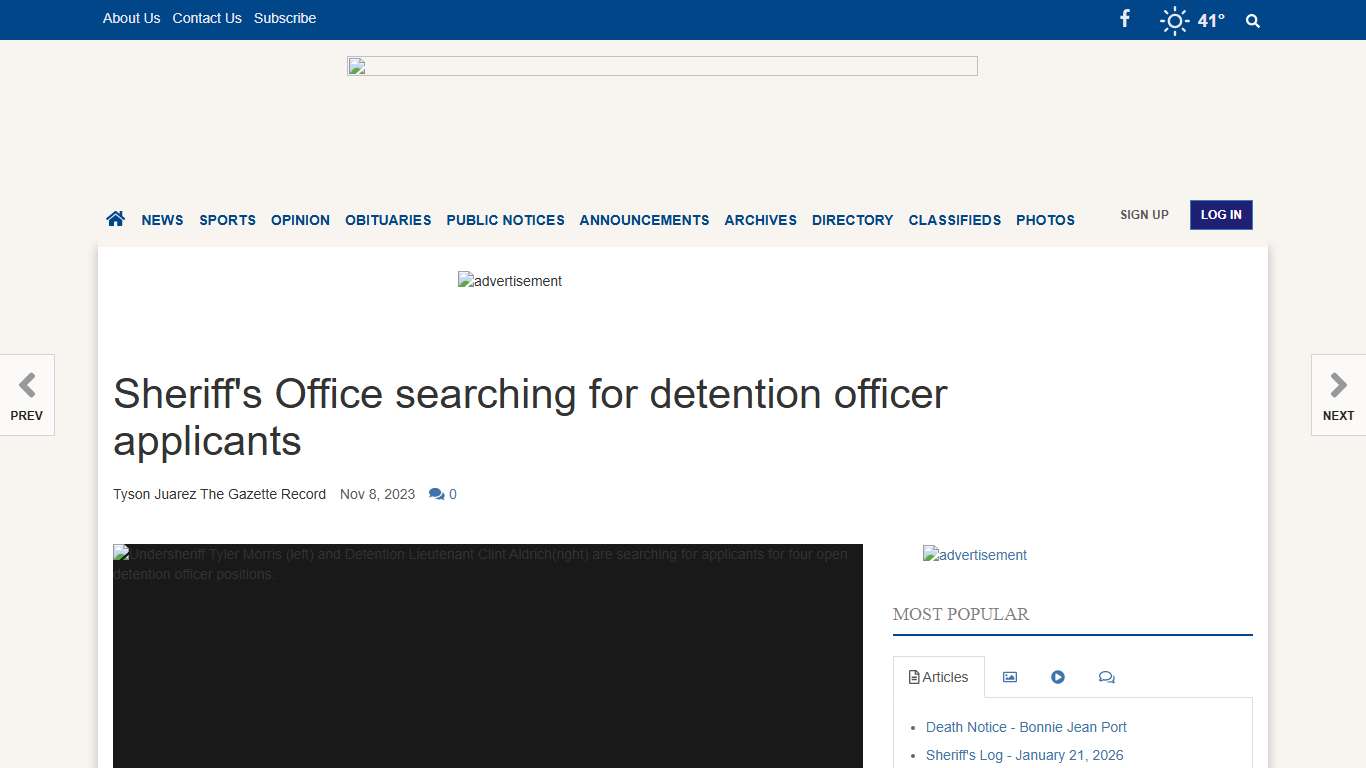
Task: Select the video play icon in Most Popular
Action: pyautogui.click(x=1058, y=677)
